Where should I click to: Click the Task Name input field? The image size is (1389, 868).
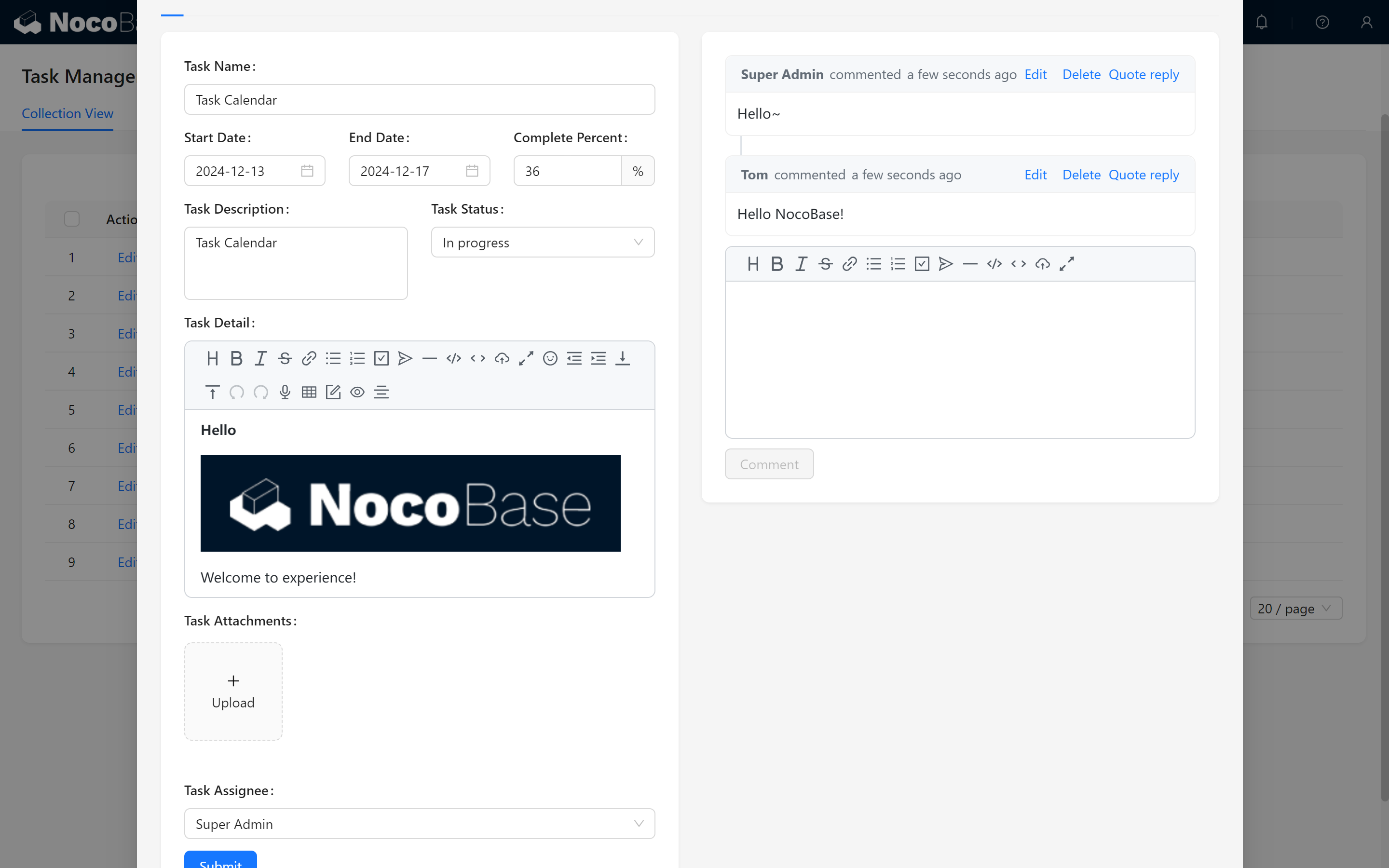coord(420,100)
